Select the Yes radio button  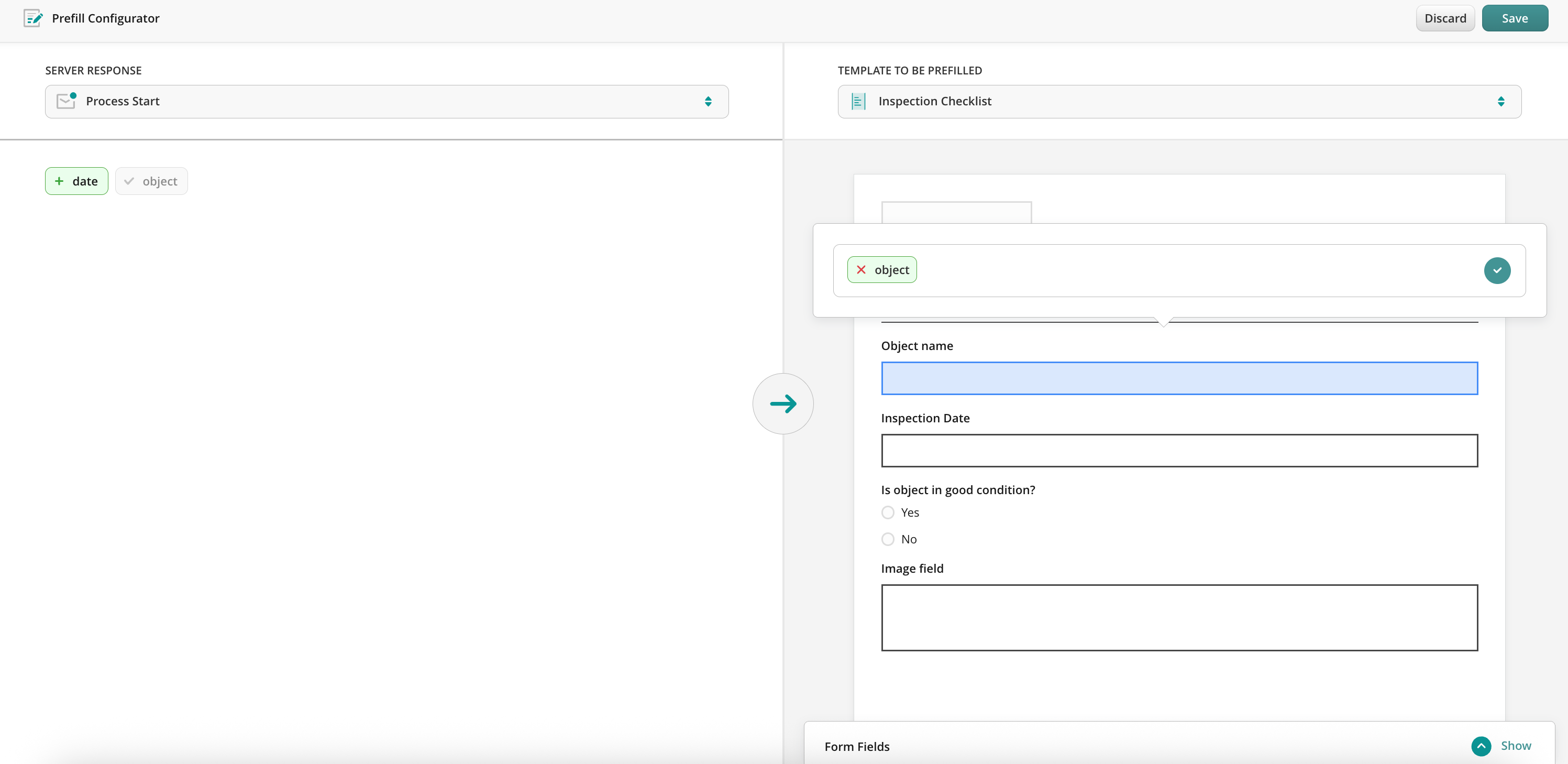(x=888, y=512)
